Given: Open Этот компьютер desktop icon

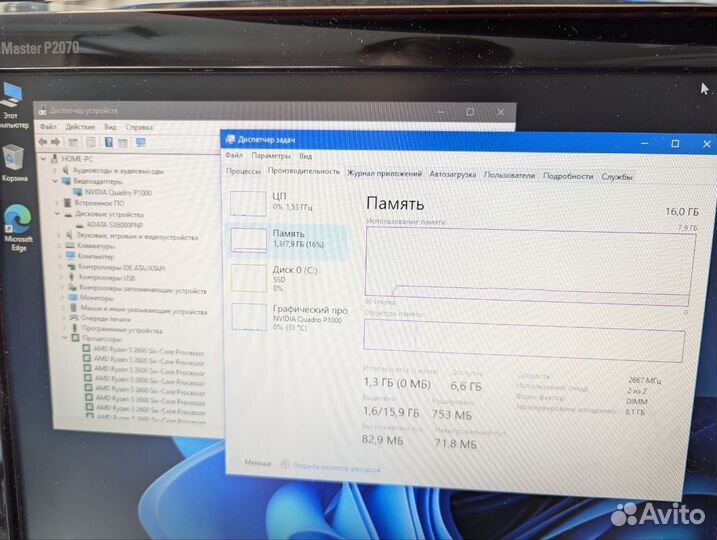Looking at the screenshot, I should click(12, 105).
